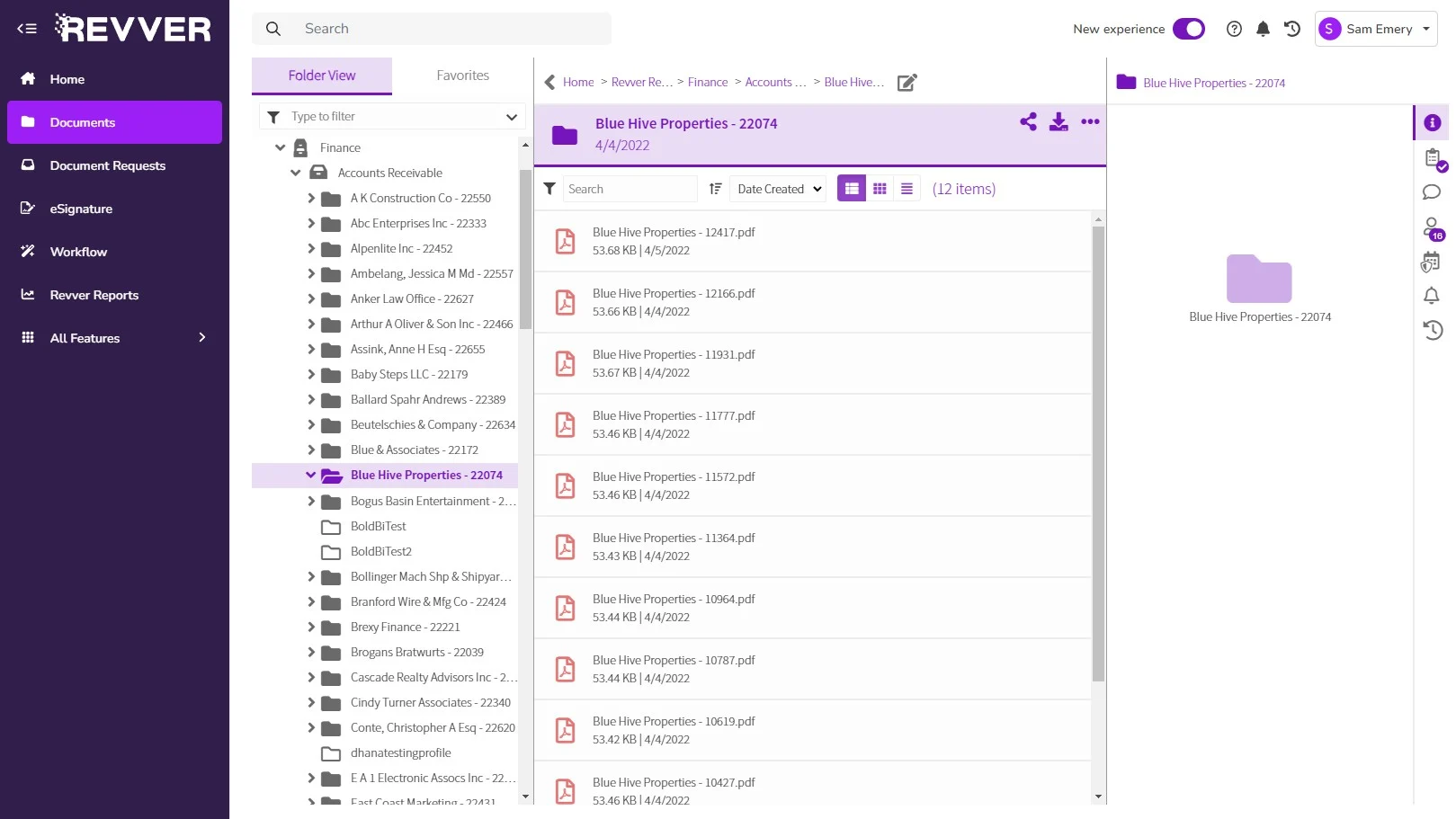
Task: Click the file list vertical scrollbar
Action: tap(1098, 454)
